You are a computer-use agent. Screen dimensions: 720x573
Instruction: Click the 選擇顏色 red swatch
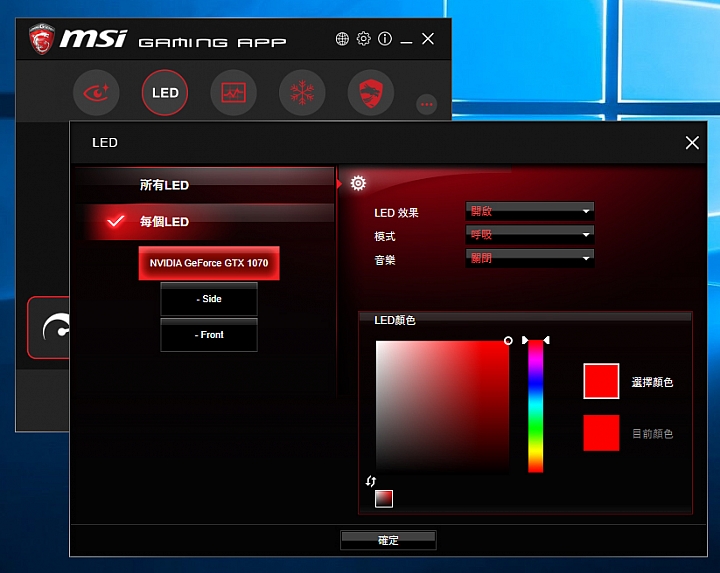coord(601,381)
